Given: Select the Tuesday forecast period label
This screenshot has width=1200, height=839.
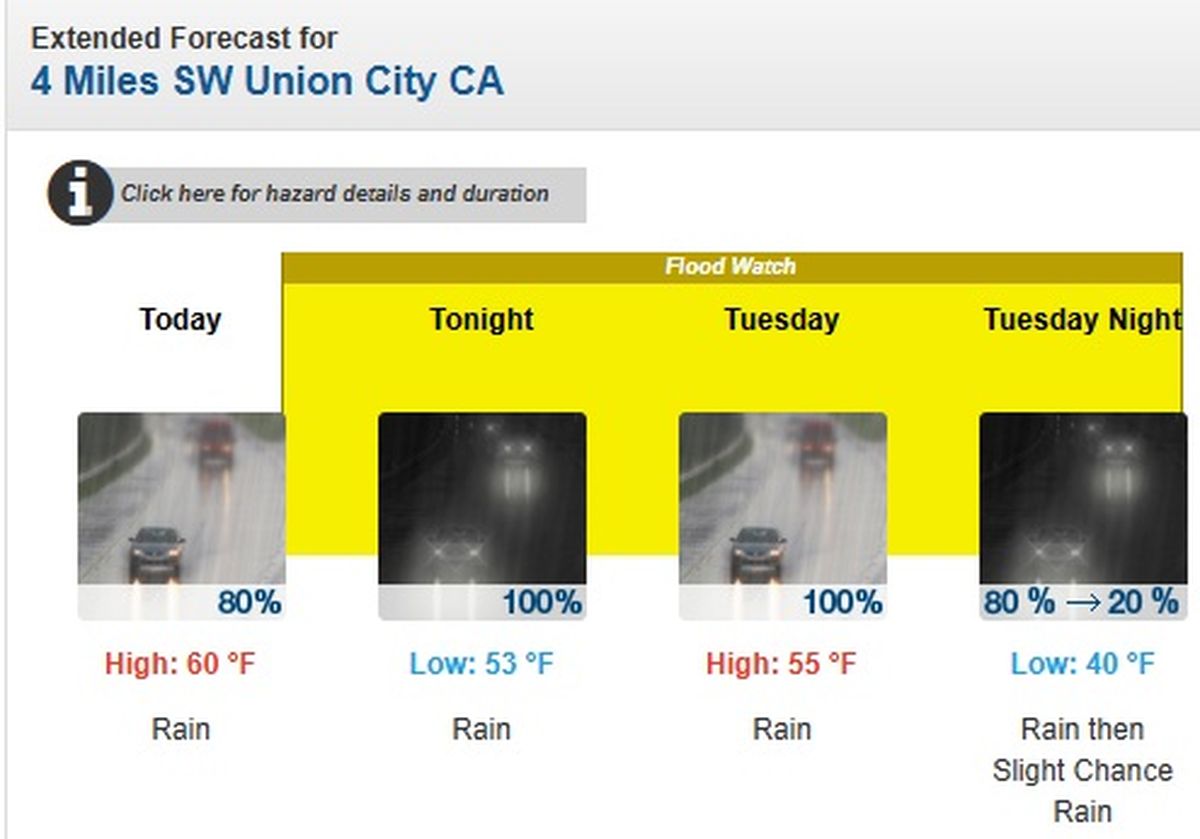Looking at the screenshot, I should pyautogui.click(x=781, y=320).
